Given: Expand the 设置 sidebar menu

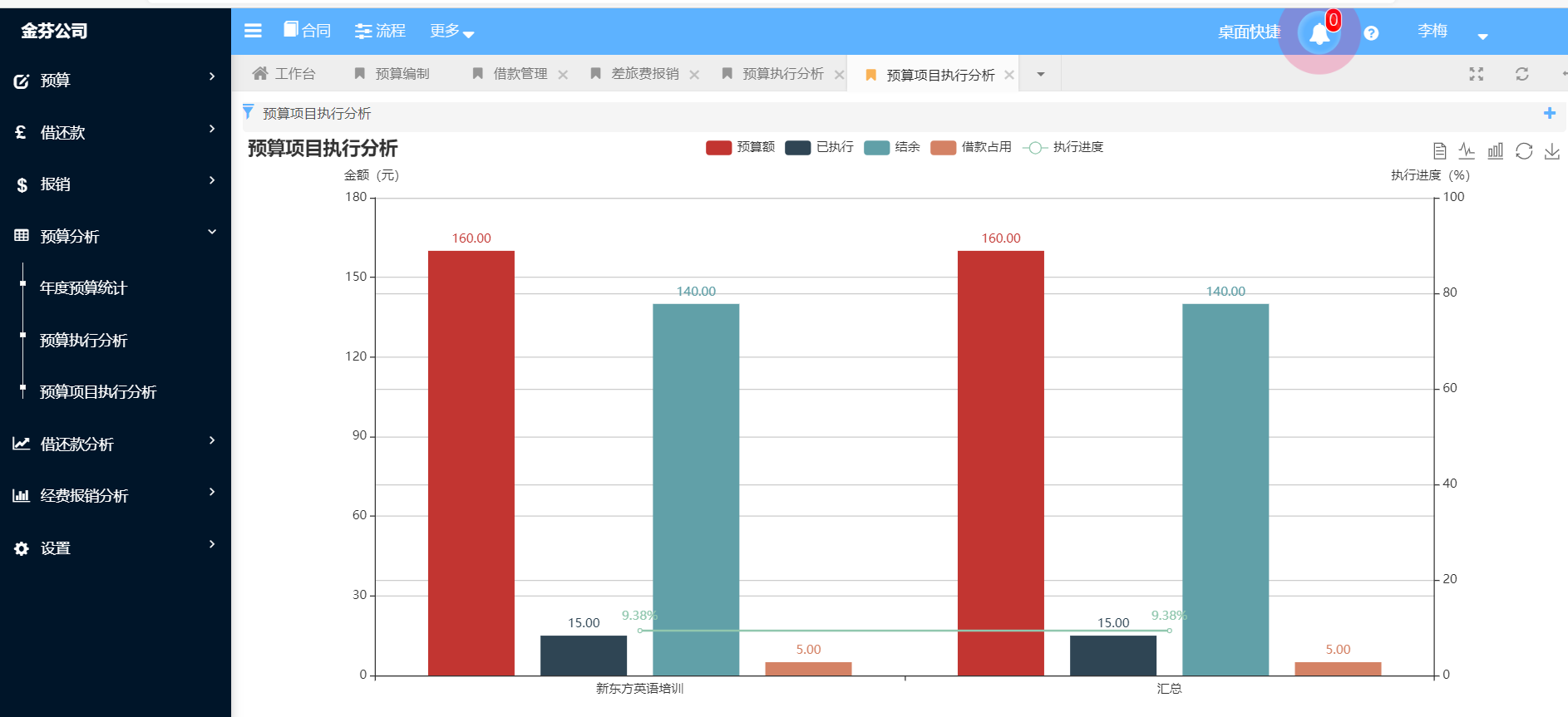Looking at the screenshot, I should [x=116, y=548].
